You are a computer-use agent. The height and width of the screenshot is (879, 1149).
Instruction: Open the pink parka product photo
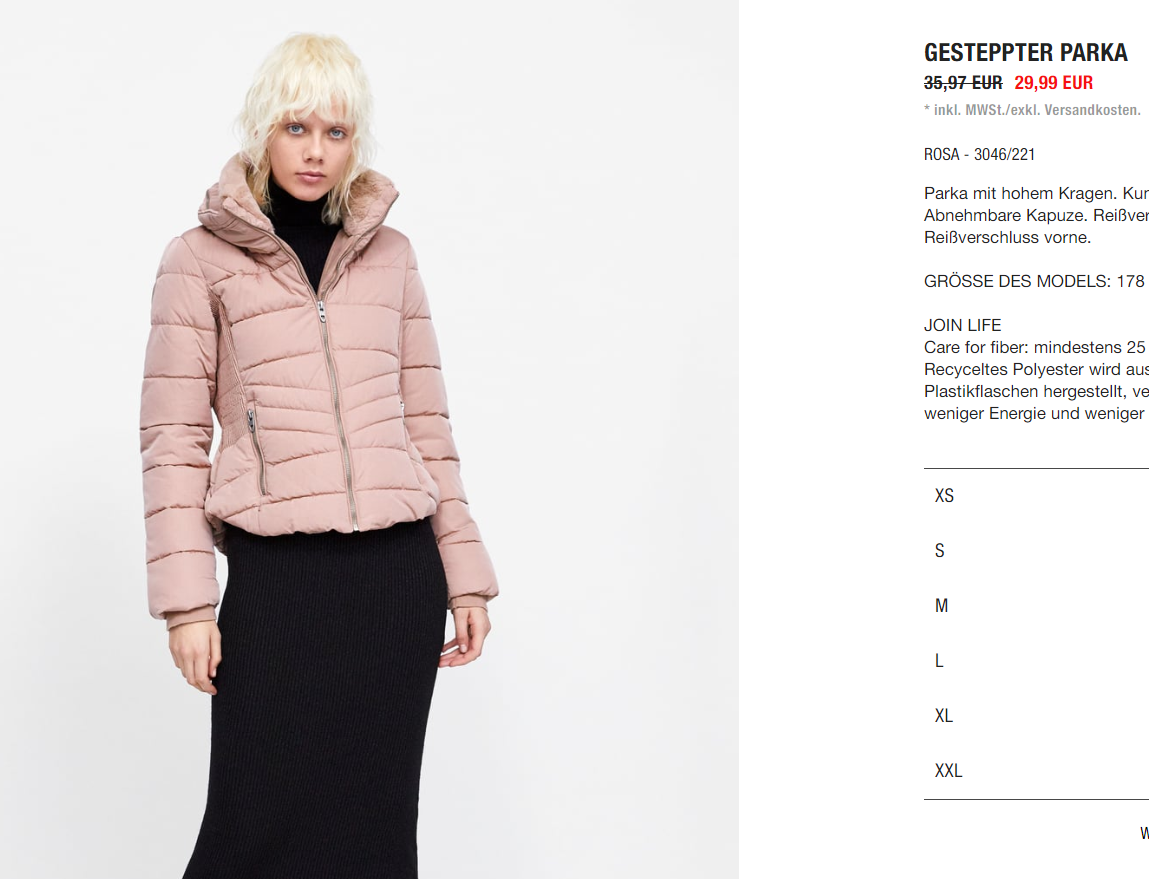tap(369, 440)
